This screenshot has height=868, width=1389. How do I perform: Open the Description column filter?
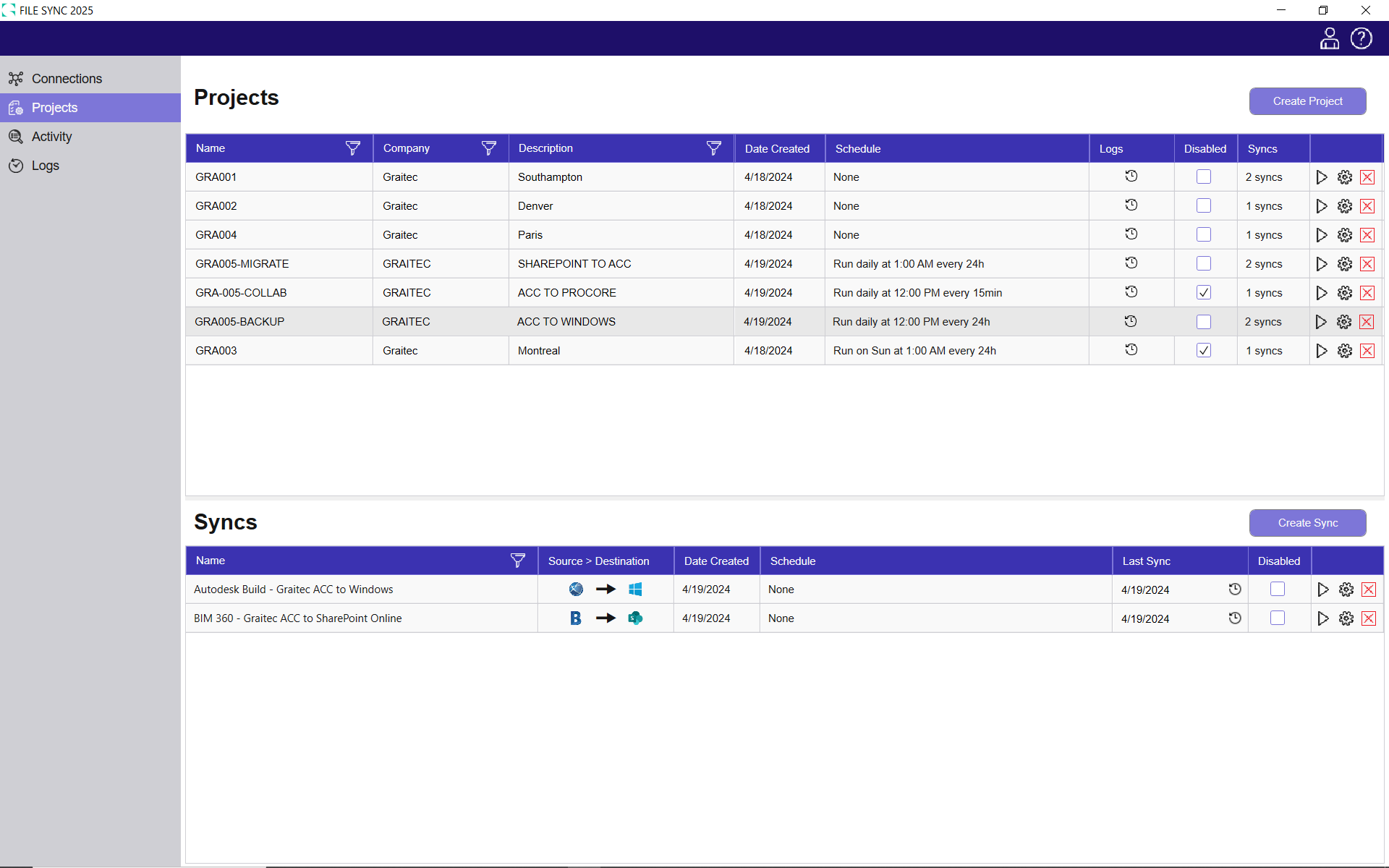713,148
